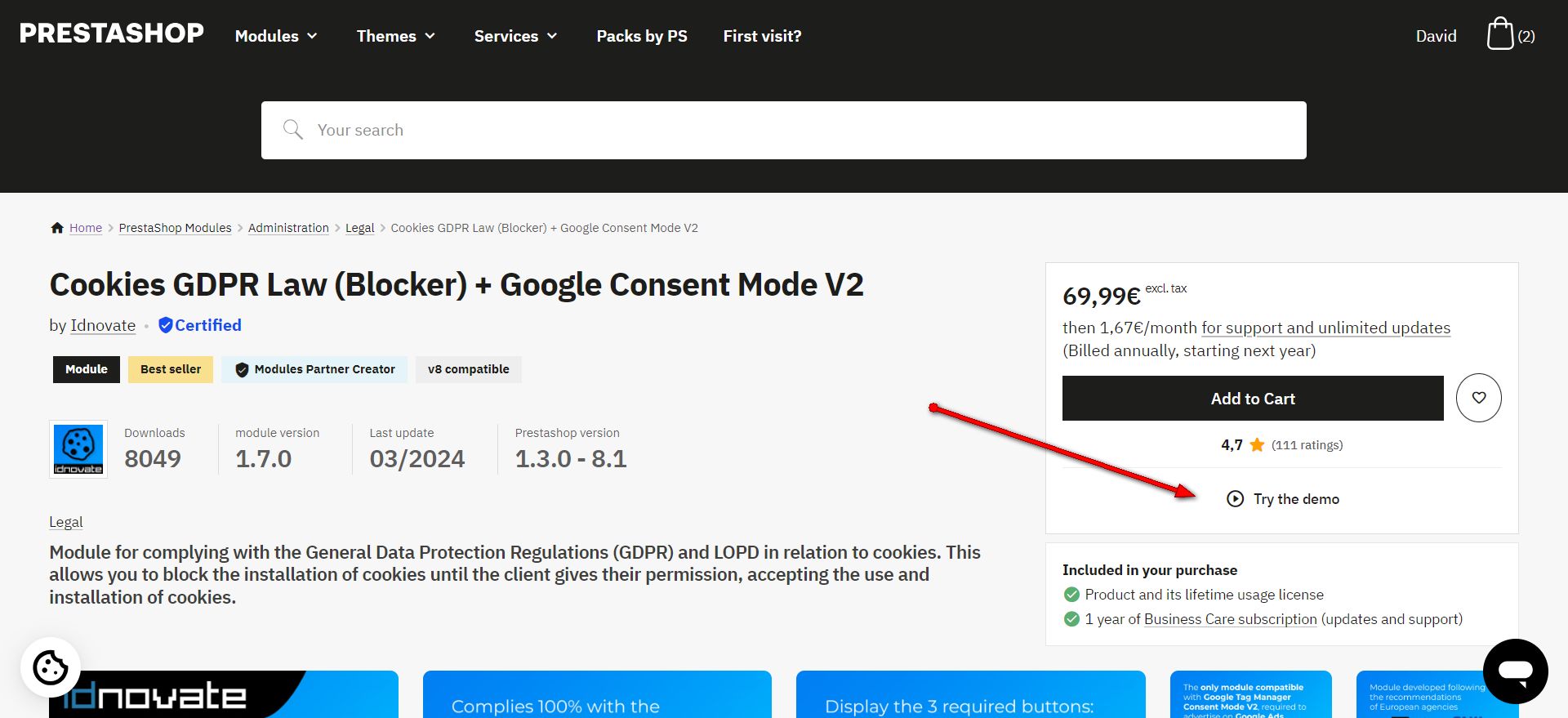Open the Business Care subscription link
Viewport: 1568px width, 718px height.
(x=1230, y=619)
